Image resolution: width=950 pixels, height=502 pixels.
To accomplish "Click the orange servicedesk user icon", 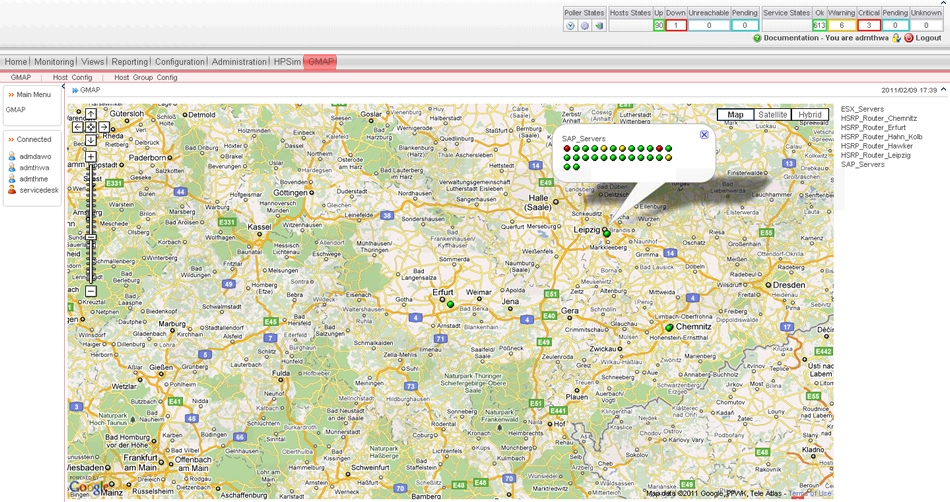I will click(12, 190).
